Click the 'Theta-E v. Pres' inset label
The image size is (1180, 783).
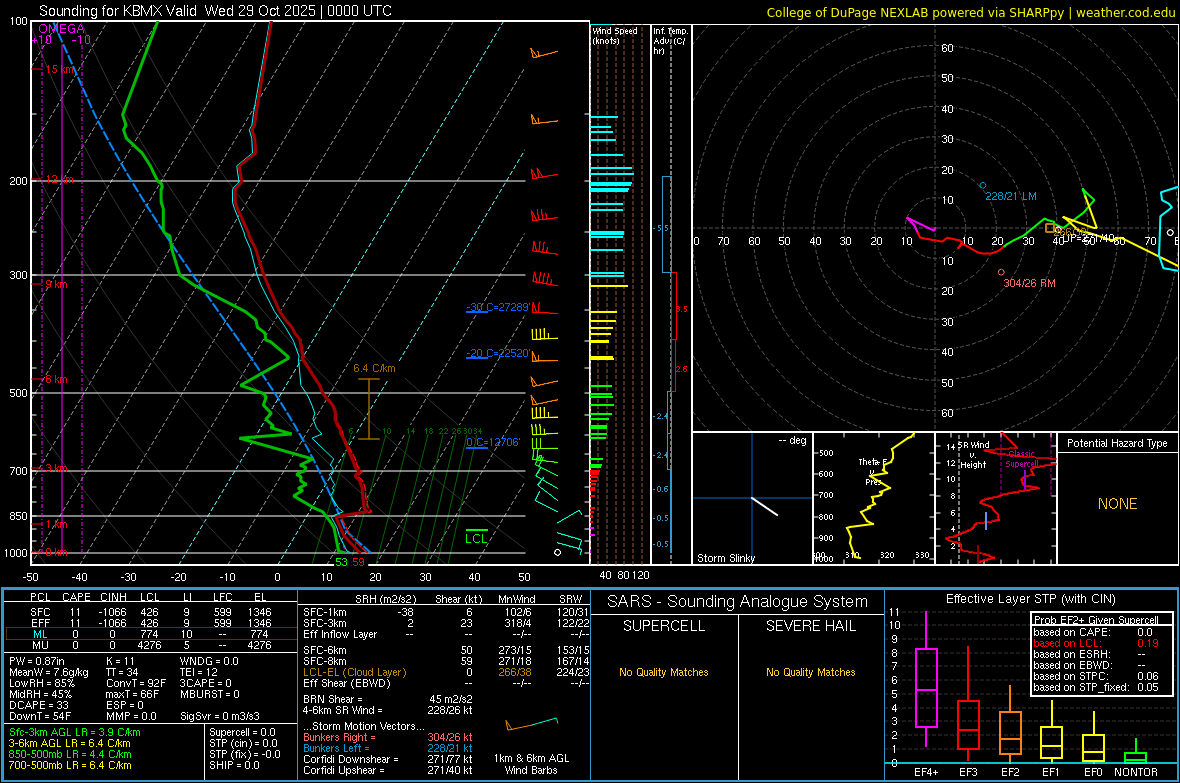873,471
